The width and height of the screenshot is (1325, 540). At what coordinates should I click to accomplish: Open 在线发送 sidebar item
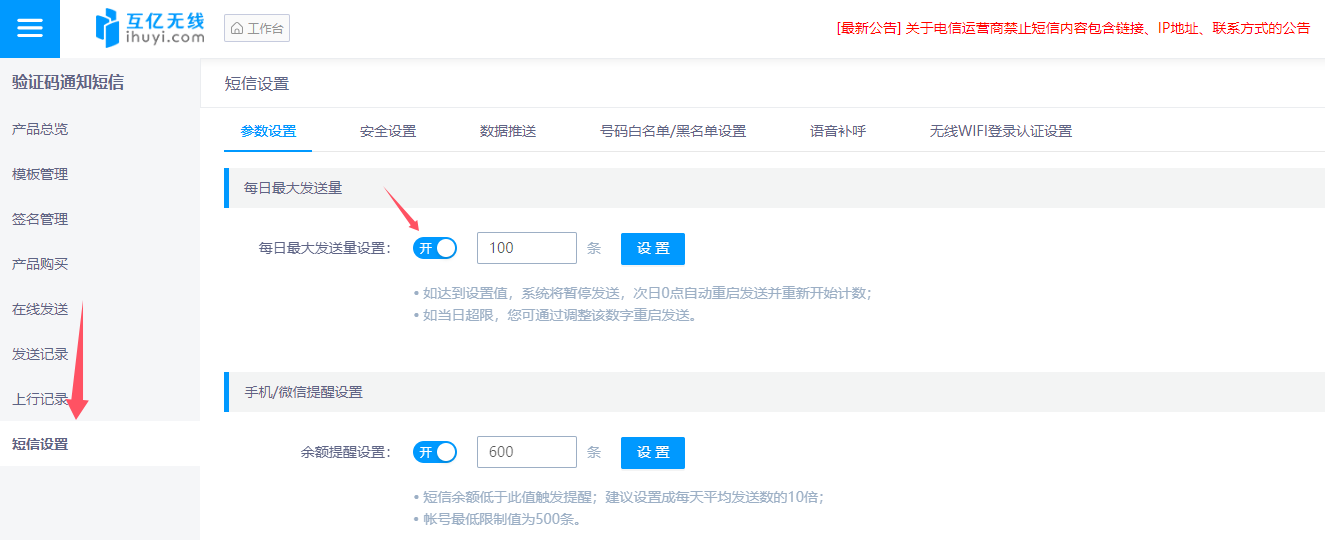pos(40,309)
